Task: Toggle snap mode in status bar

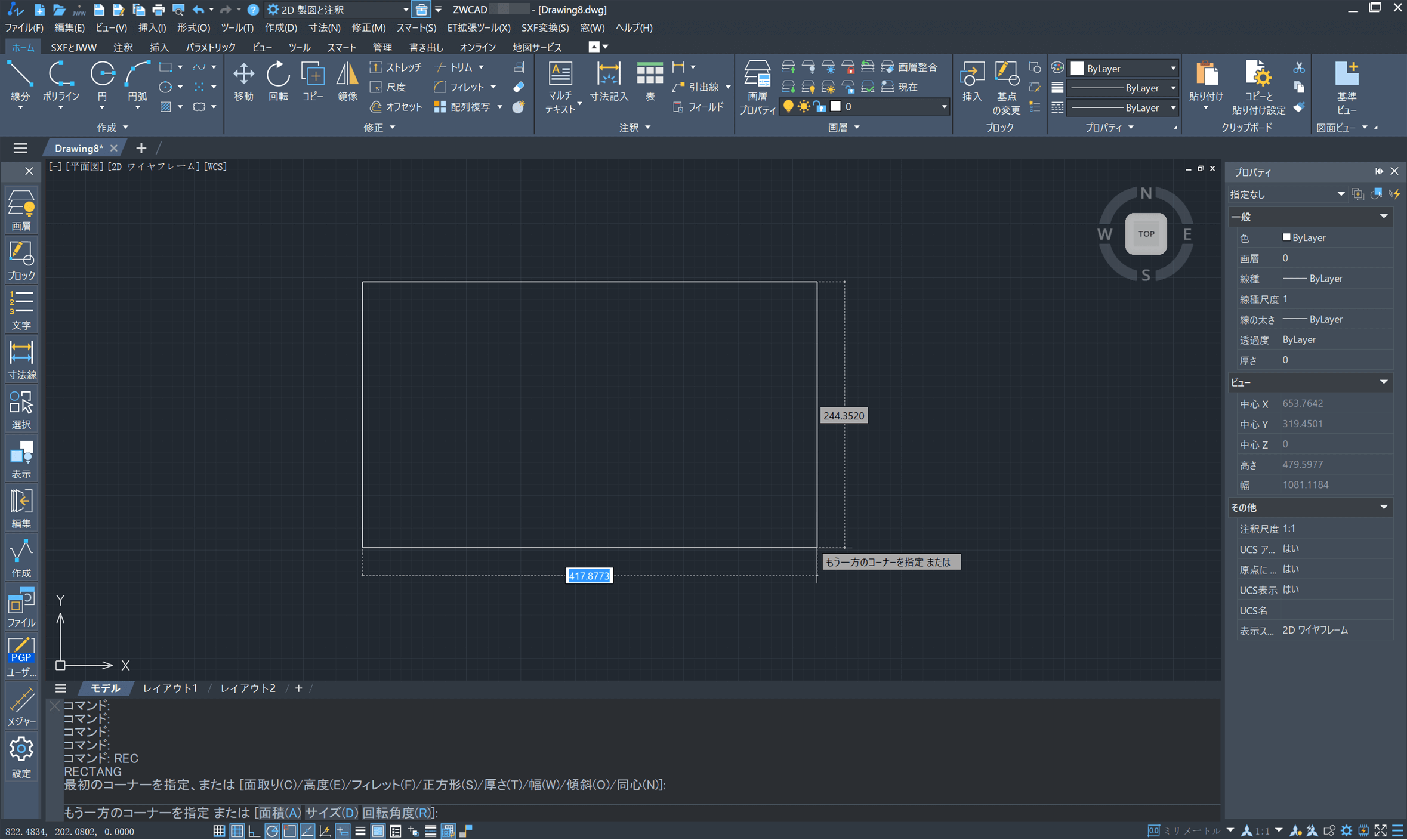Action: (x=219, y=831)
